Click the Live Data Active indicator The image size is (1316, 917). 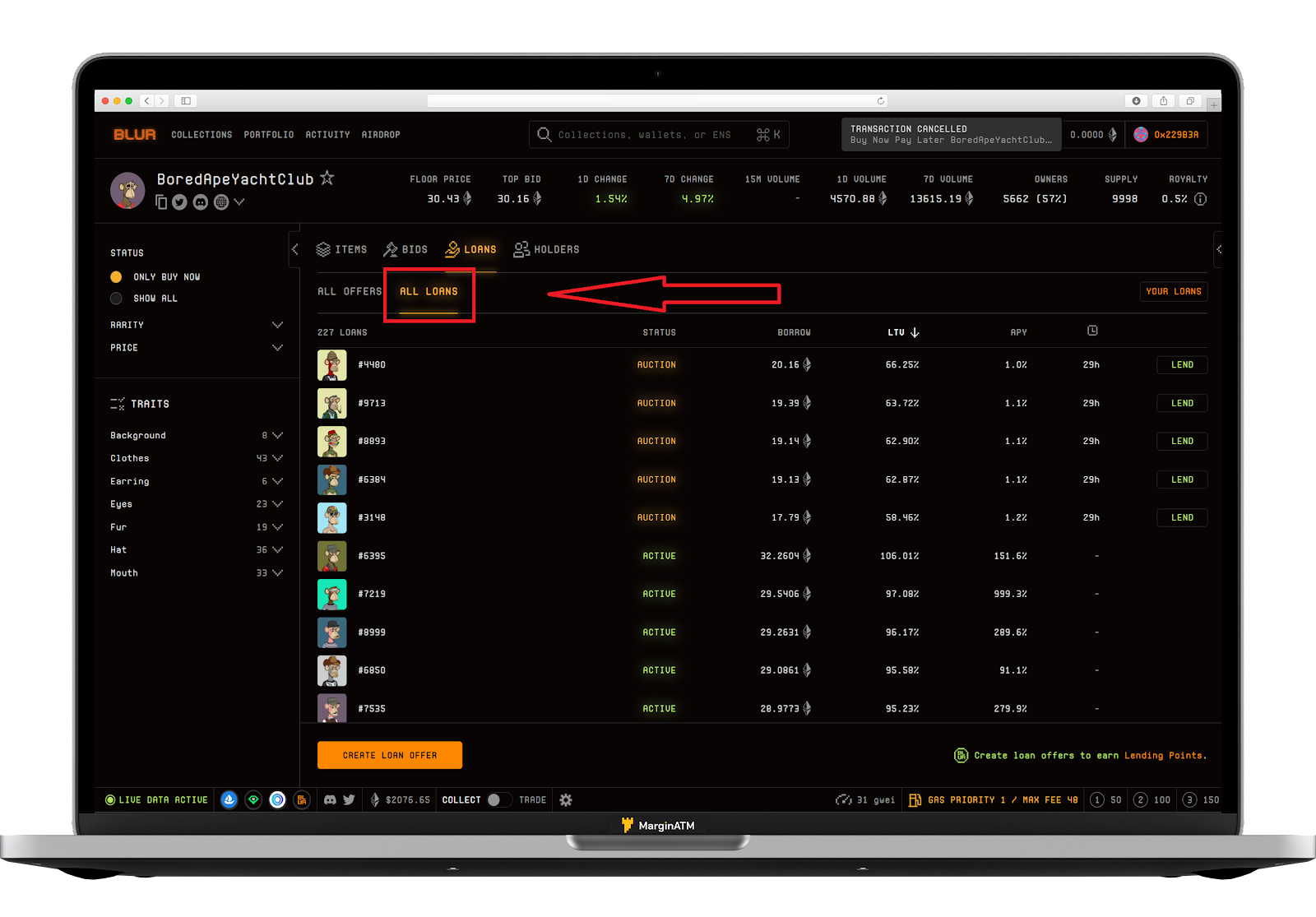156,799
